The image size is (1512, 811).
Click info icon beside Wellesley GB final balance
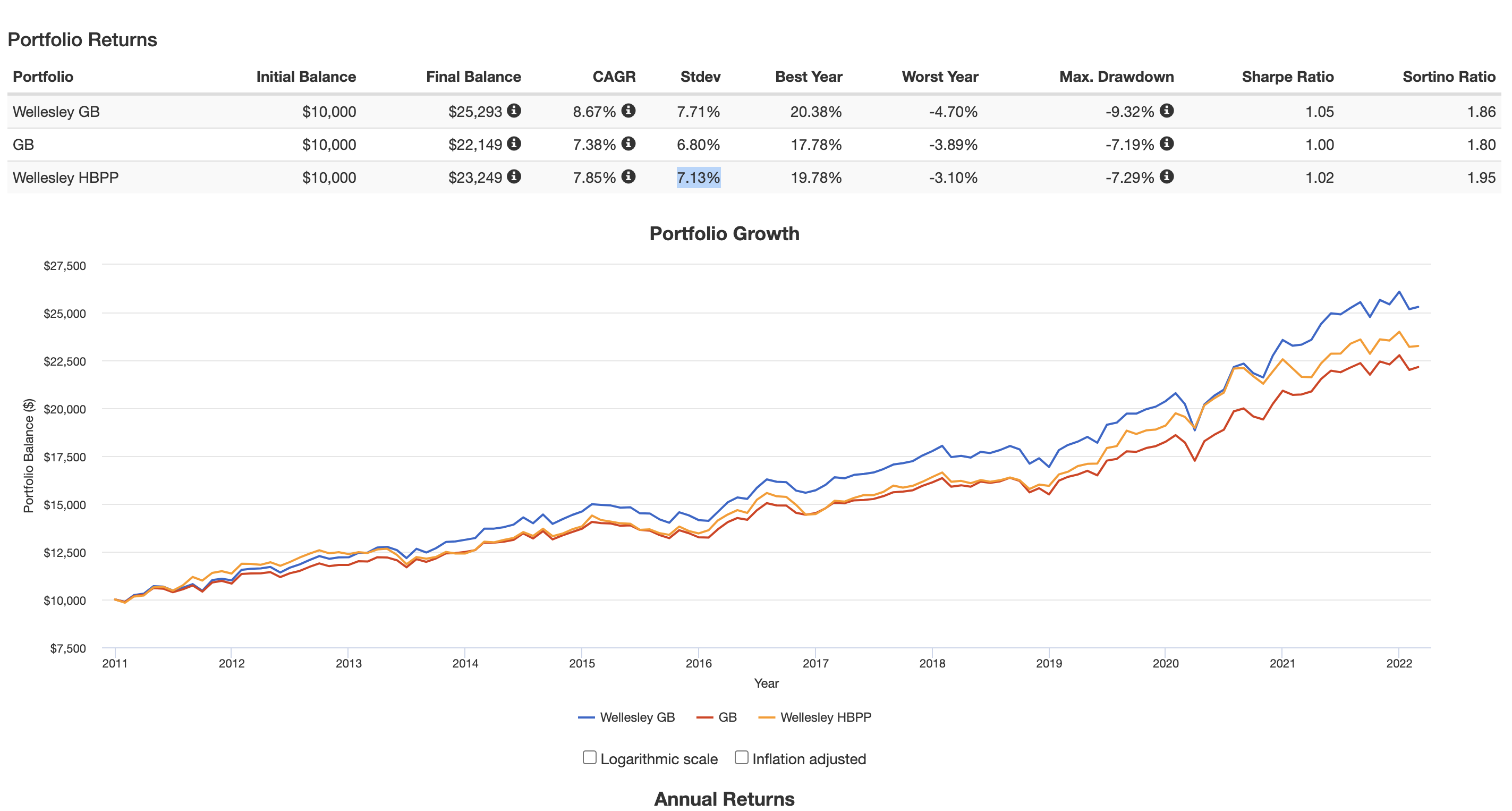[x=514, y=111]
